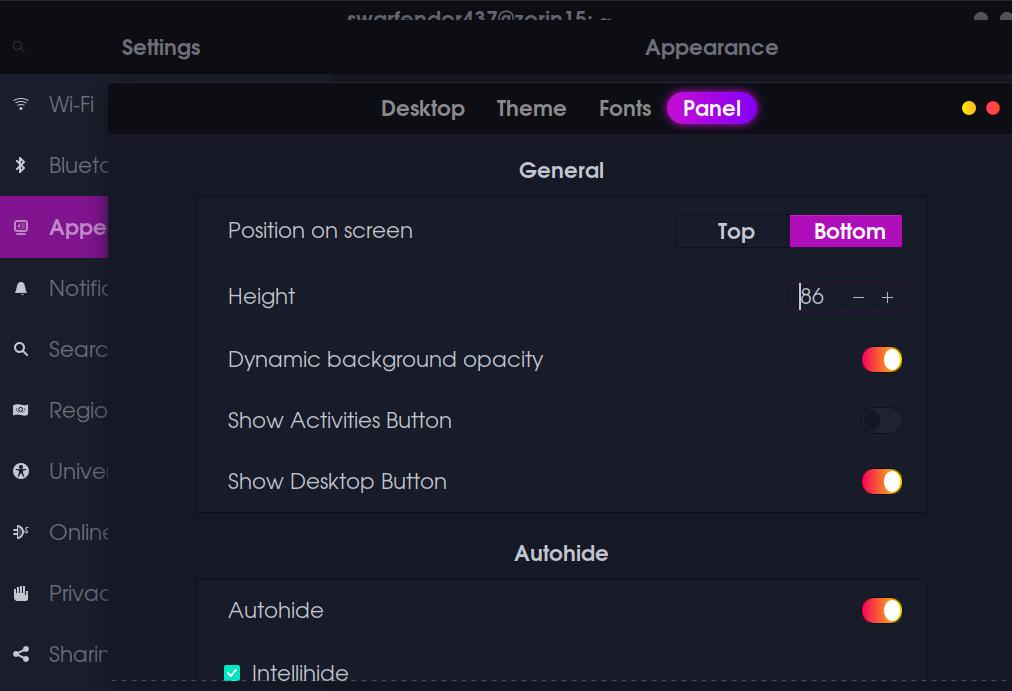
Task: Turn off Show Desktop Button switch
Action: pos(881,482)
